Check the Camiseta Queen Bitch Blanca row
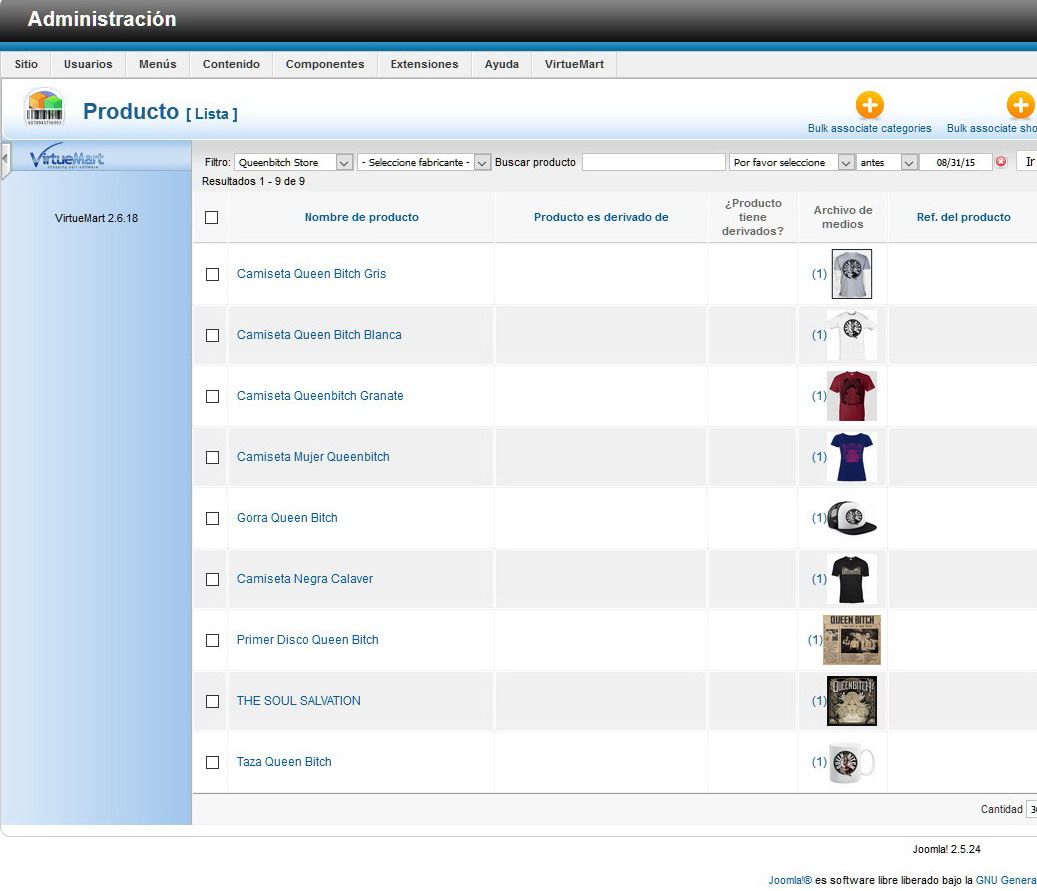The image size is (1037, 891). click(x=212, y=335)
